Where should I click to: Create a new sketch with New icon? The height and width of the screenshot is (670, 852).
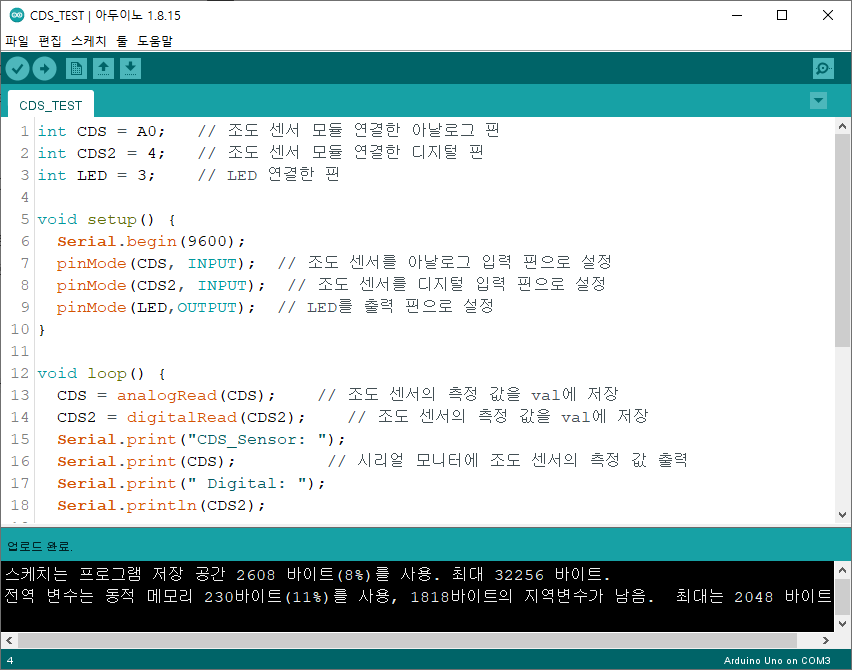pyautogui.click(x=76, y=68)
